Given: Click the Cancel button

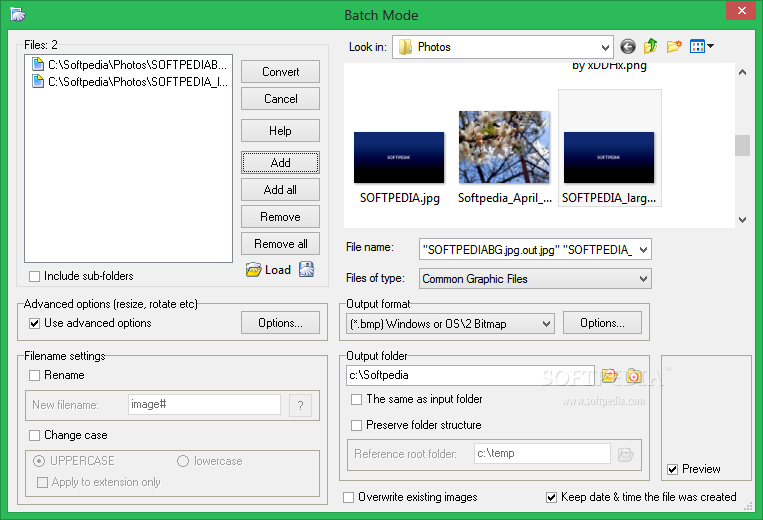Looking at the screenshot, I should pyautogui.click(x=280, y=99).
